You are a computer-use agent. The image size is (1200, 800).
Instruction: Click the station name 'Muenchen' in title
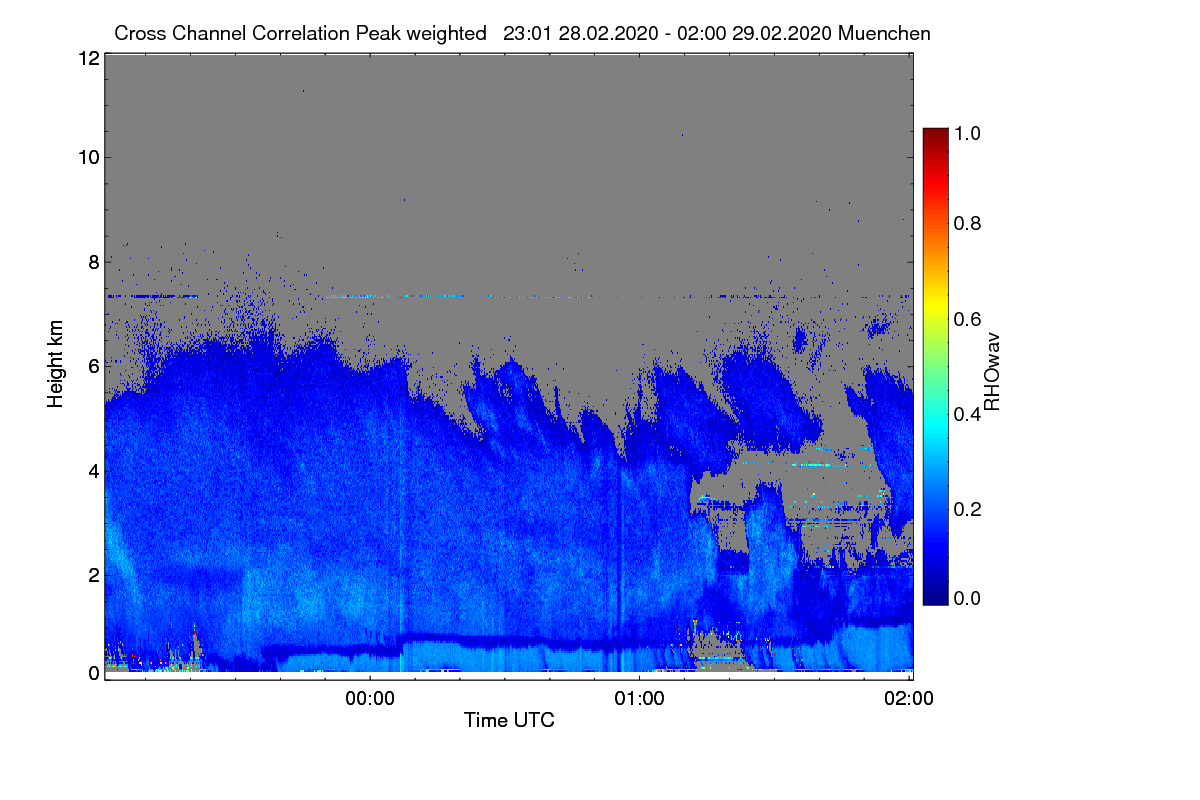pyautogui.click(x=885, y=33)
